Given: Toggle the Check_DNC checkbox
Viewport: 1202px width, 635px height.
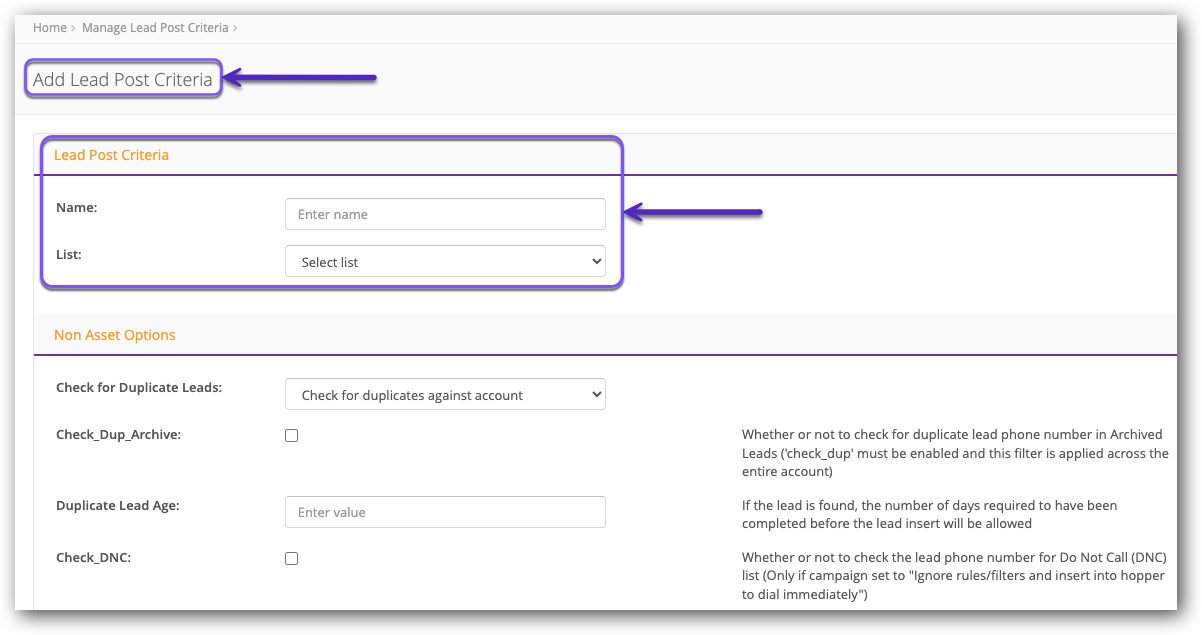Looking at the screenshot, I should [292, 559].
